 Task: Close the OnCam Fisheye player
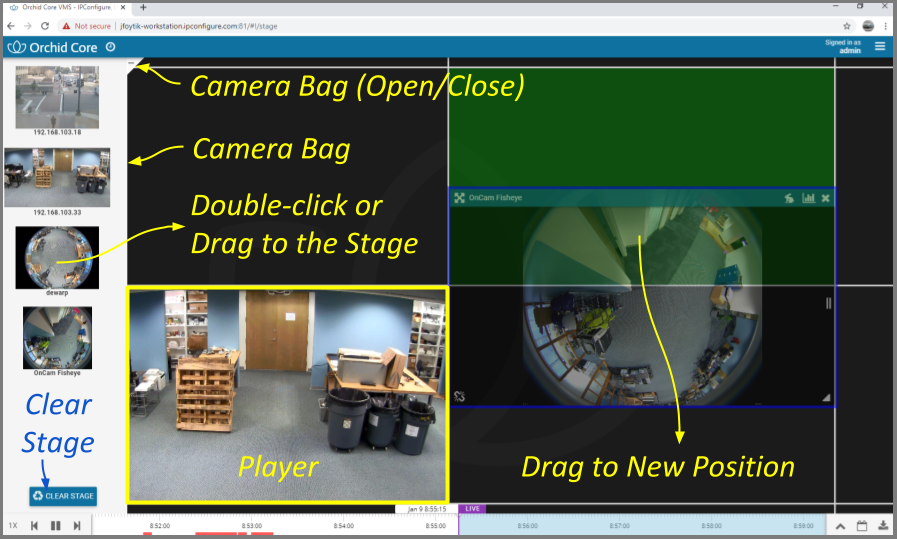click(x=825, y=198)
